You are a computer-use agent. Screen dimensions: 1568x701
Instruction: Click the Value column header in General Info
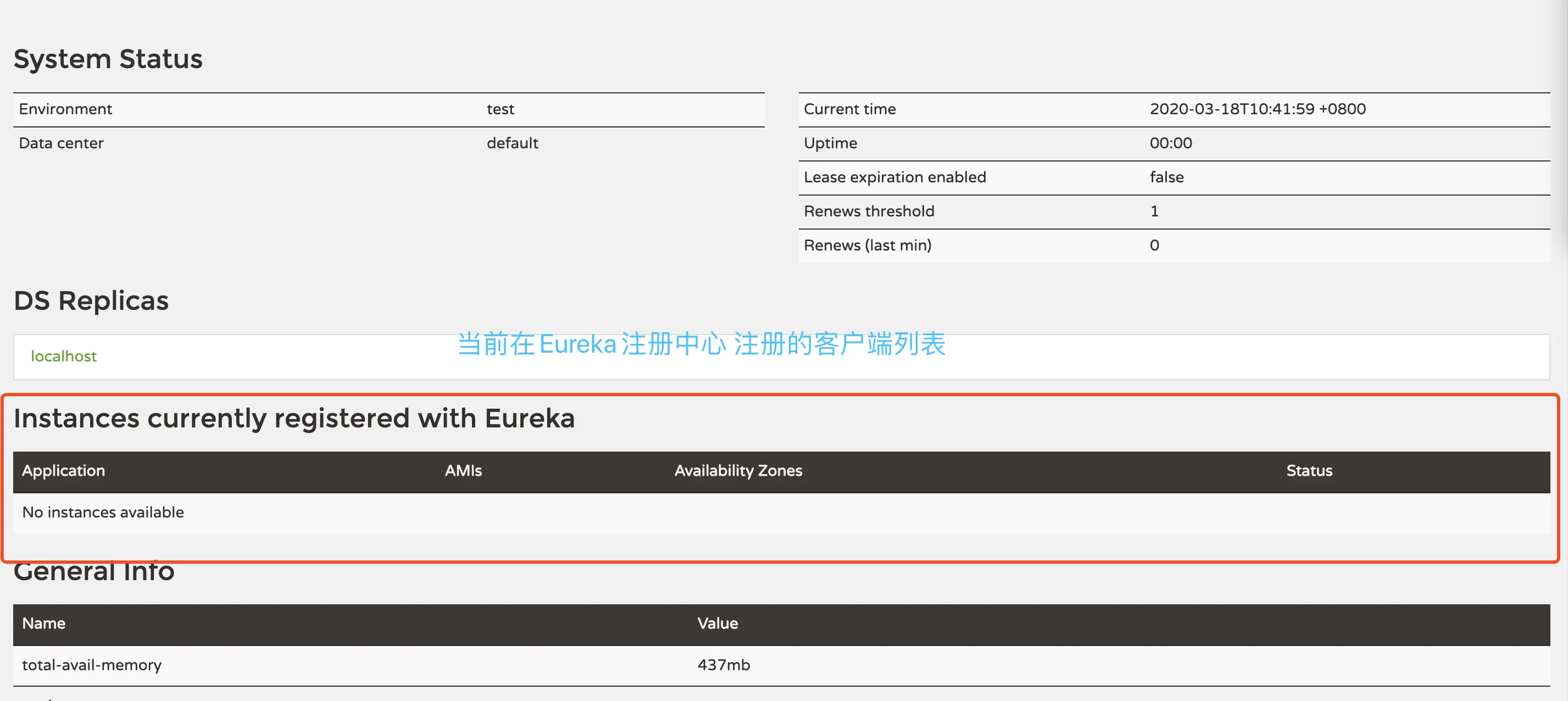coord(717,623)
